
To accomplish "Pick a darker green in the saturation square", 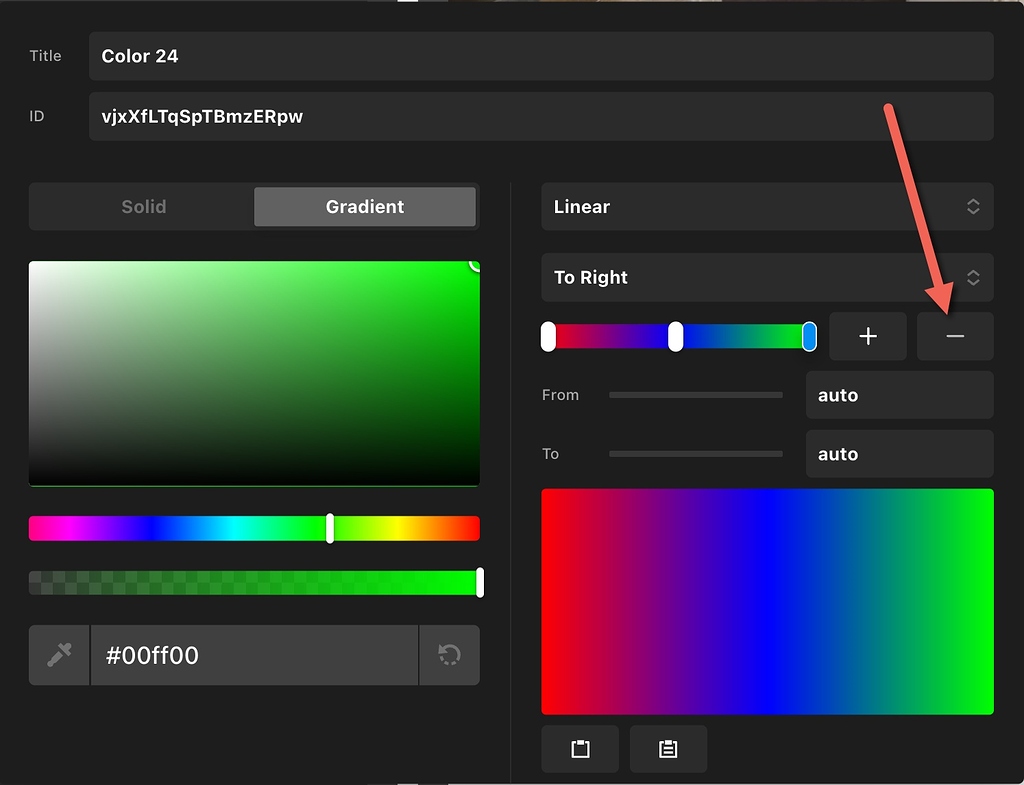I will 400,430.
